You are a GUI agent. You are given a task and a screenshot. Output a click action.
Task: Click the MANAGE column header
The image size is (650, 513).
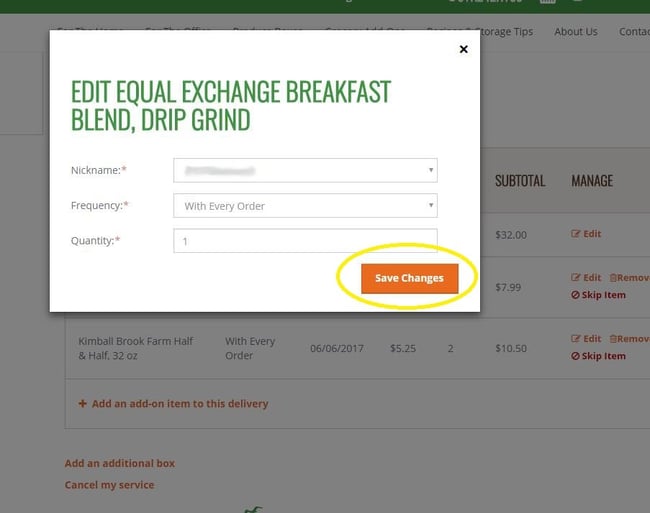pos(592,181)
